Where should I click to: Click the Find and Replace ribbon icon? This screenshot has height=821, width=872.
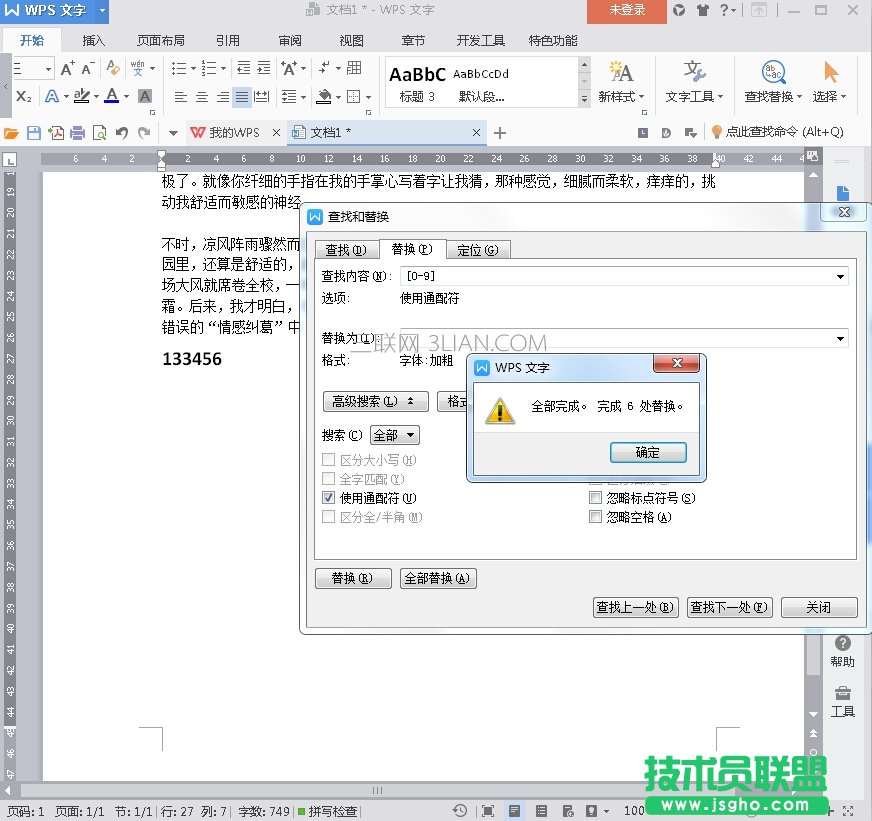pos(772,73)
